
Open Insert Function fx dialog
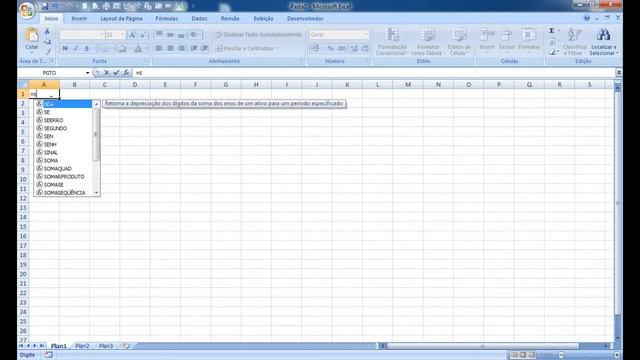tap(126, 73)
